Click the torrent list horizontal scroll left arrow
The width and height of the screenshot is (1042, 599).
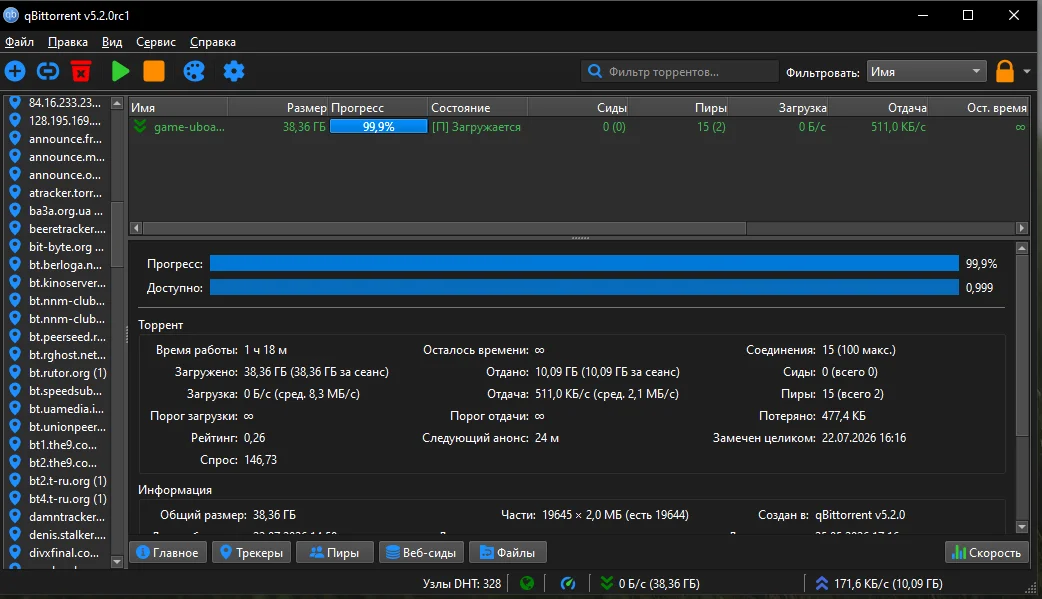pyautogui.click(x=136, y=228)
